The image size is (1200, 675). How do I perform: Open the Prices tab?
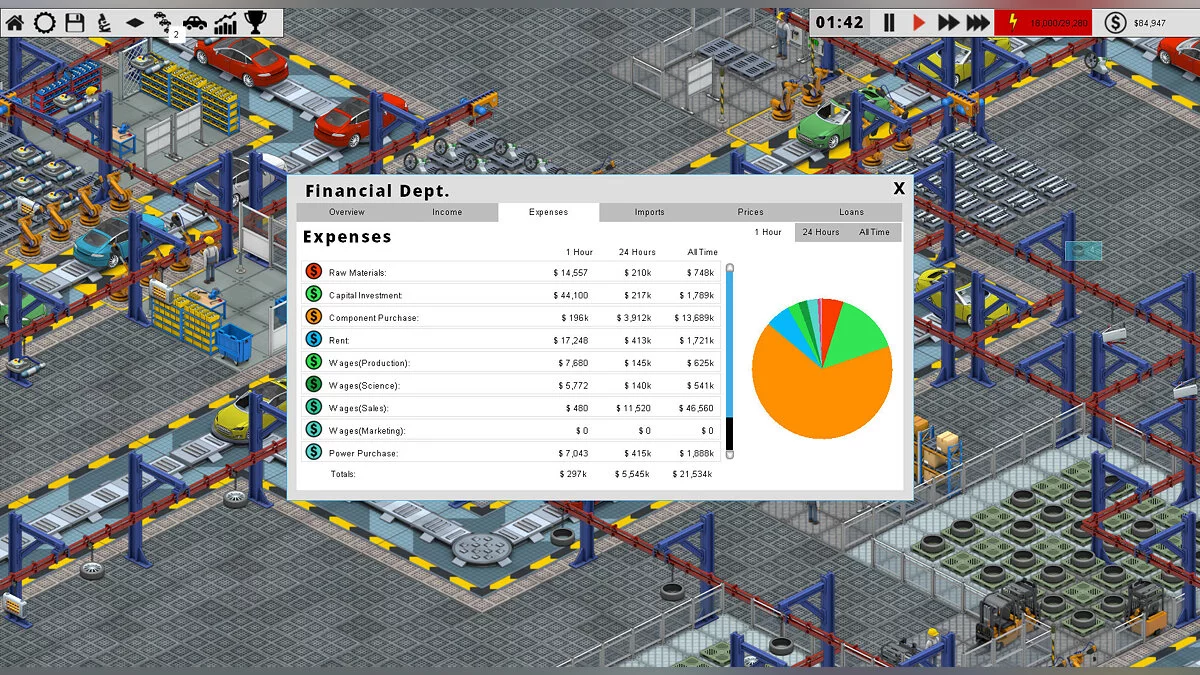750,212
